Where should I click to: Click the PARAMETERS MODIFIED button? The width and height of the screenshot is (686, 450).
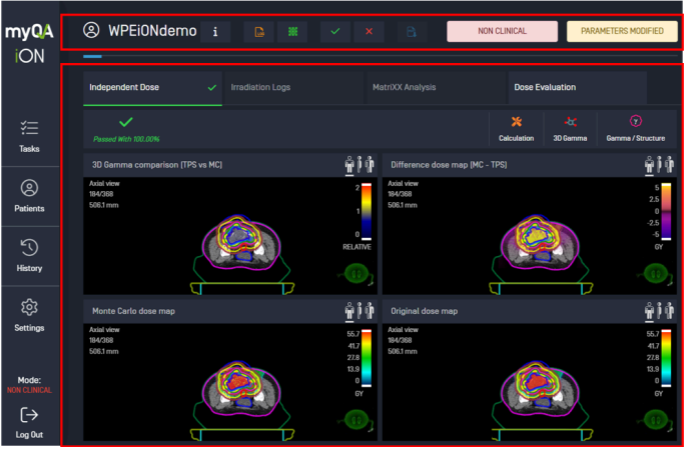(x=616, y=31)
